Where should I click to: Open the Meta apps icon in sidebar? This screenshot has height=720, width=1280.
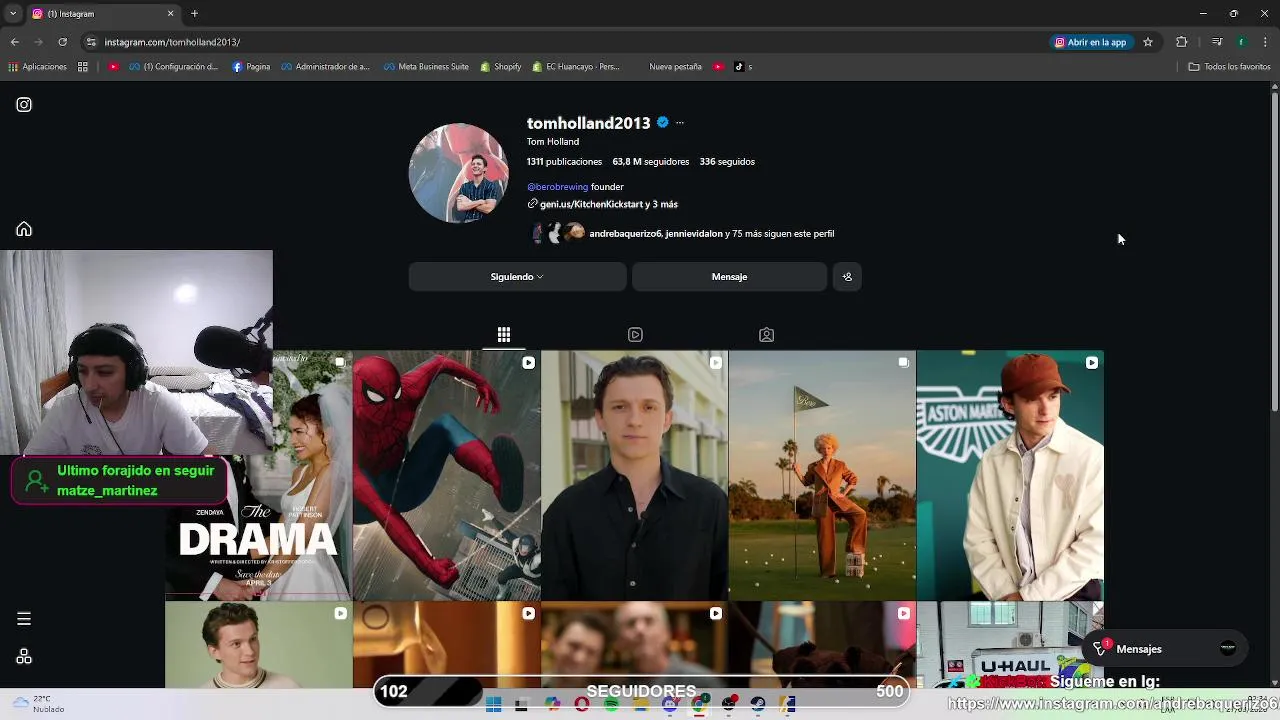24,657
